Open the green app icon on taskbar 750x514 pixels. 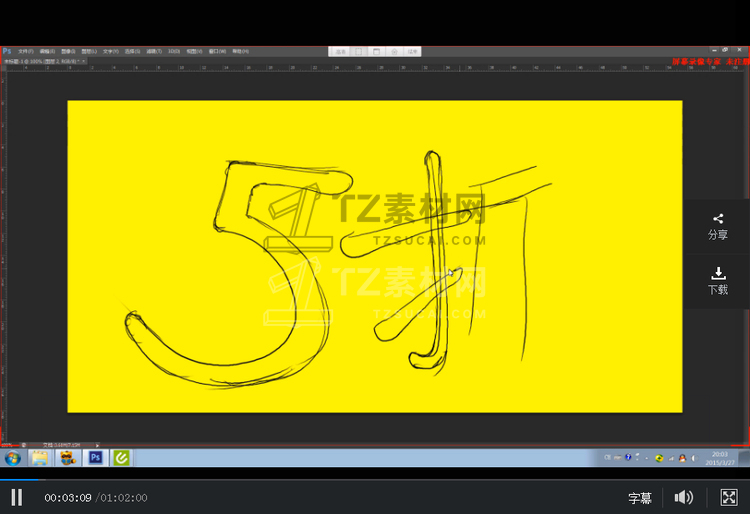click(121, 458)
